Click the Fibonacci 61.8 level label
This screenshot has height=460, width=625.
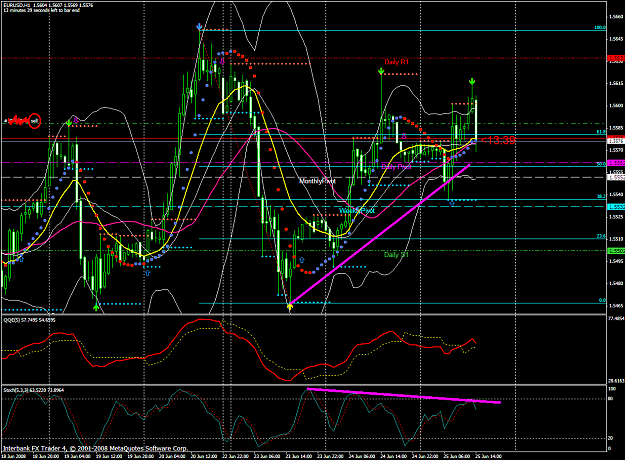coord(601,132)
